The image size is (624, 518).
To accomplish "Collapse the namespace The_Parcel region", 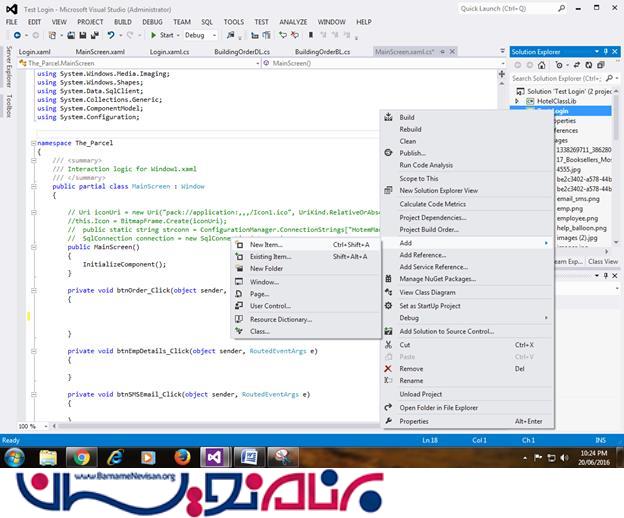I will pos(34,143).
